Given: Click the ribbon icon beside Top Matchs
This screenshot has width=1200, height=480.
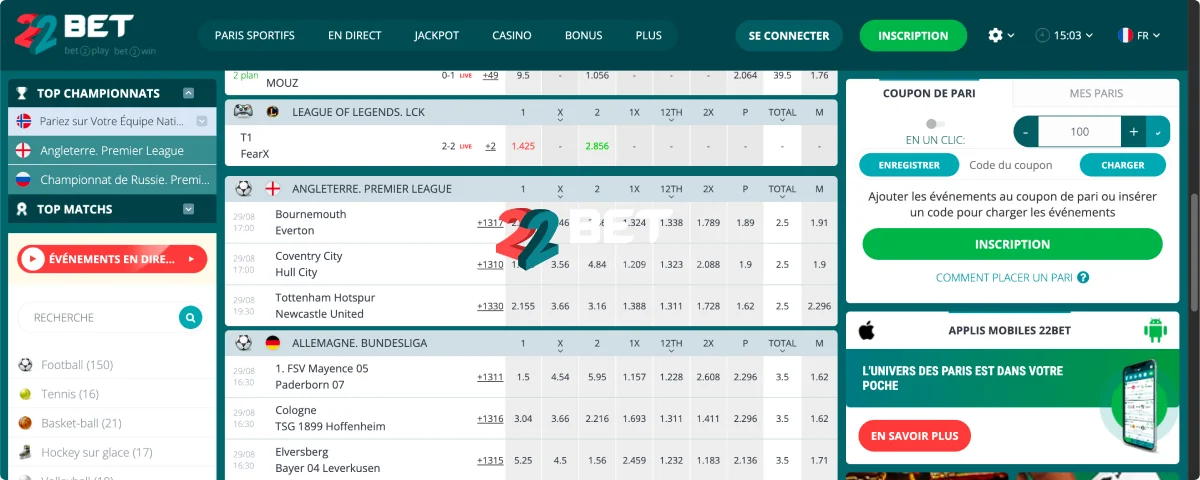Looking at the screenshot, I should [x=24, y=209].
